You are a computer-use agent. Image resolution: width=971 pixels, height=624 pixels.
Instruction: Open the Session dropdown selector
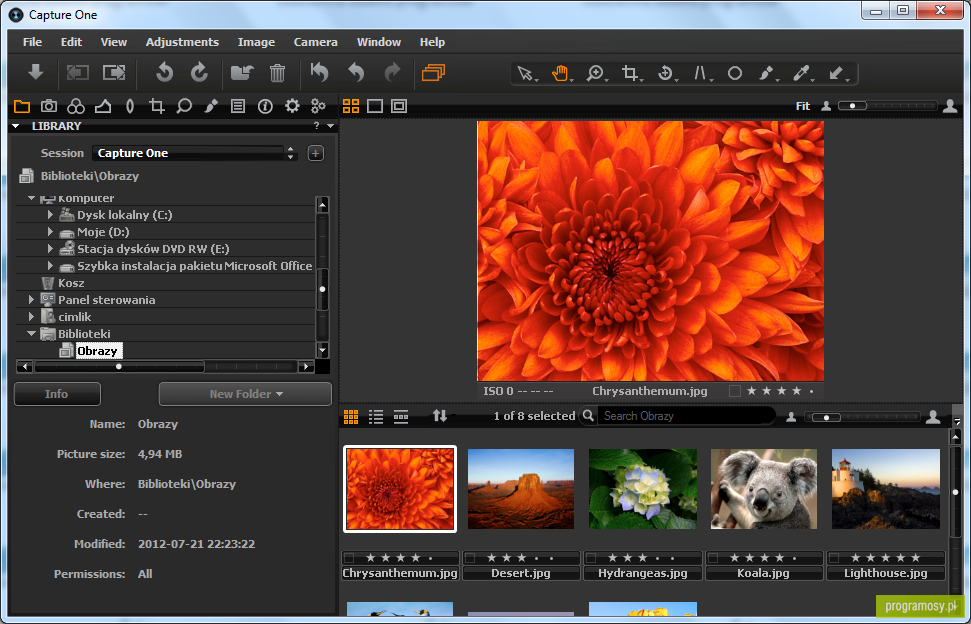[194, 153]
